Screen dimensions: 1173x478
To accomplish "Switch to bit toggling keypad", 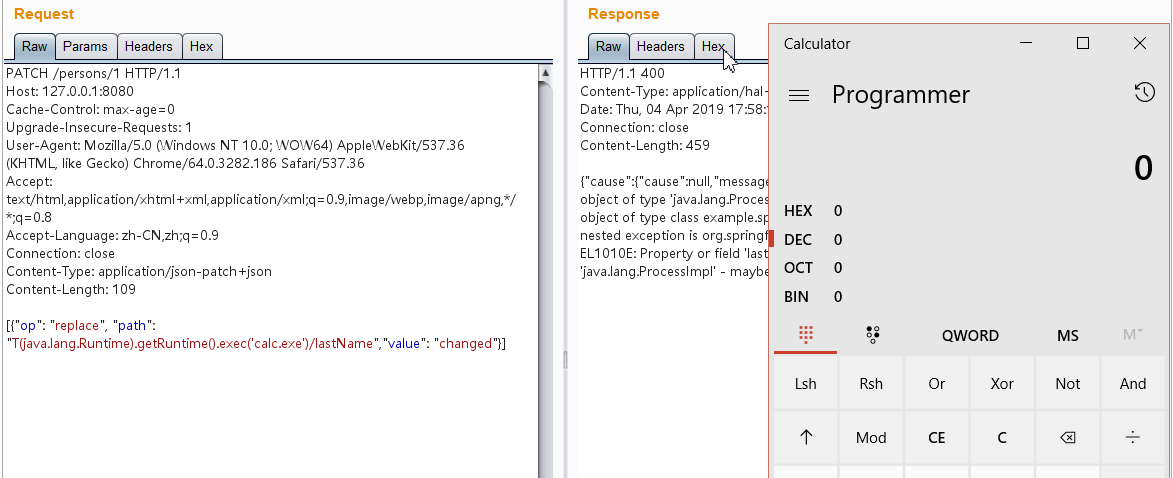I will tap(871, 336).
